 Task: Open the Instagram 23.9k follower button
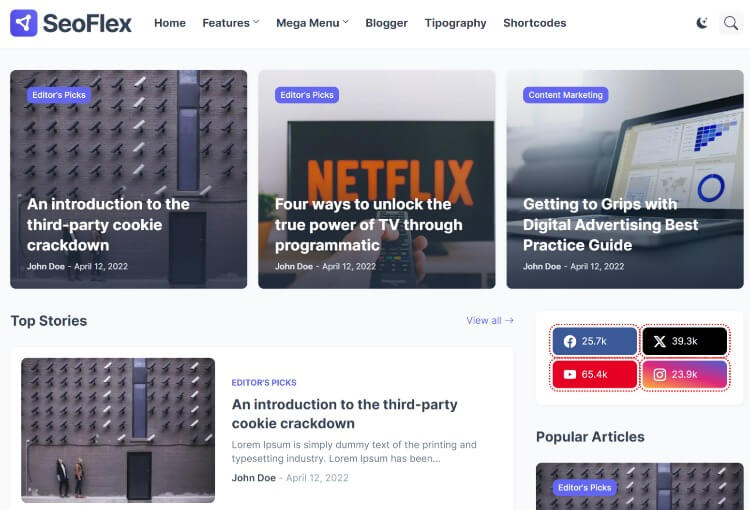pos(684,375)
